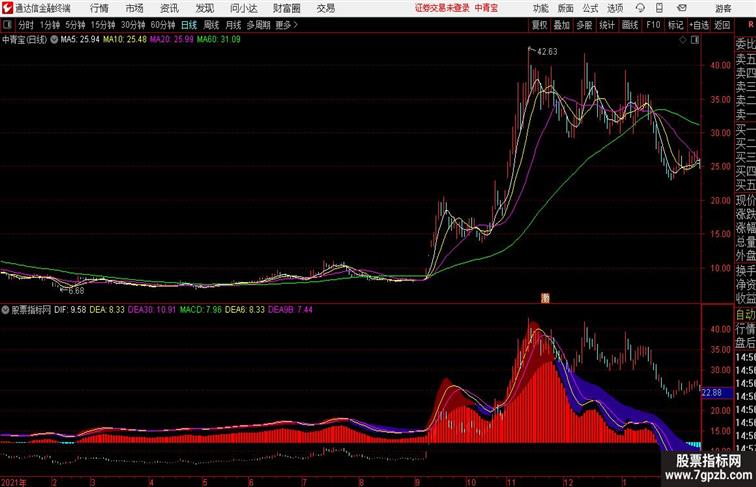Switch to 月线 monthly period

(x=233, y=25)
